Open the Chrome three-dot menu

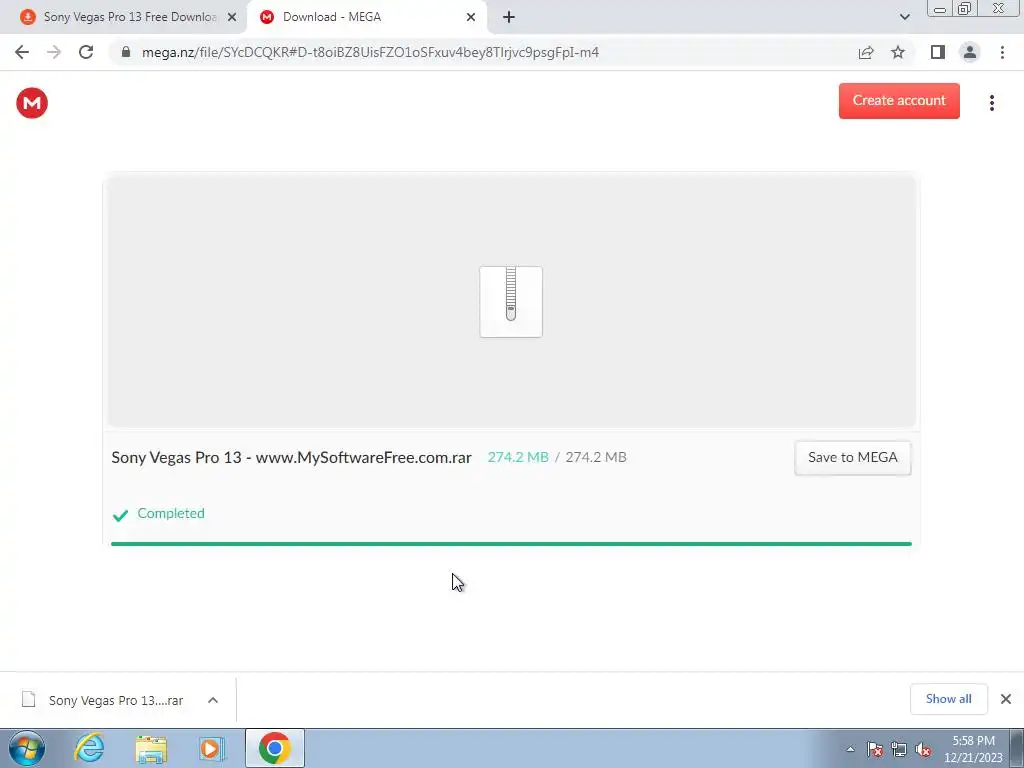pos(1002,52)
